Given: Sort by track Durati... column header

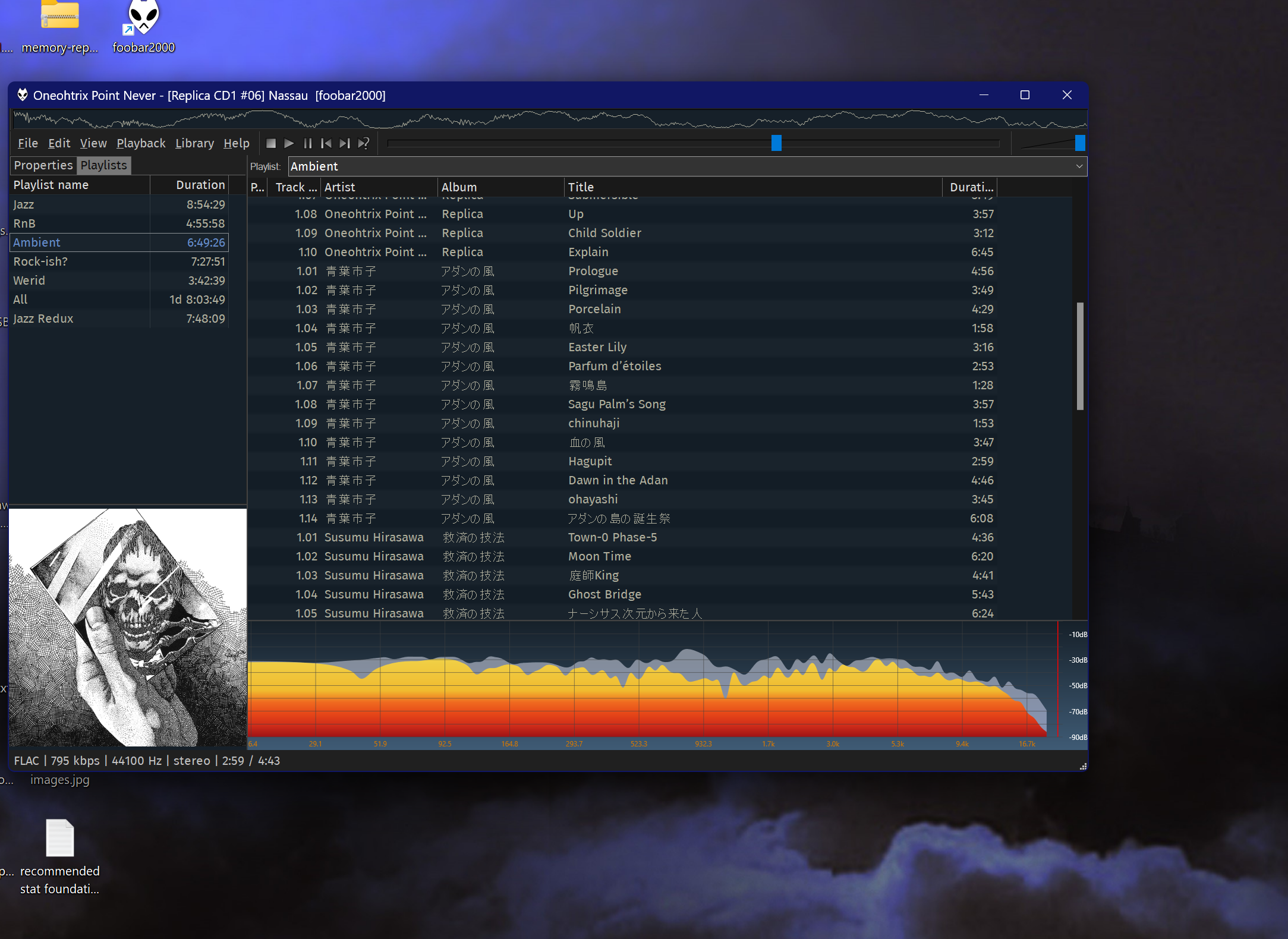Looking at the screenshot, I should (970, 187).
